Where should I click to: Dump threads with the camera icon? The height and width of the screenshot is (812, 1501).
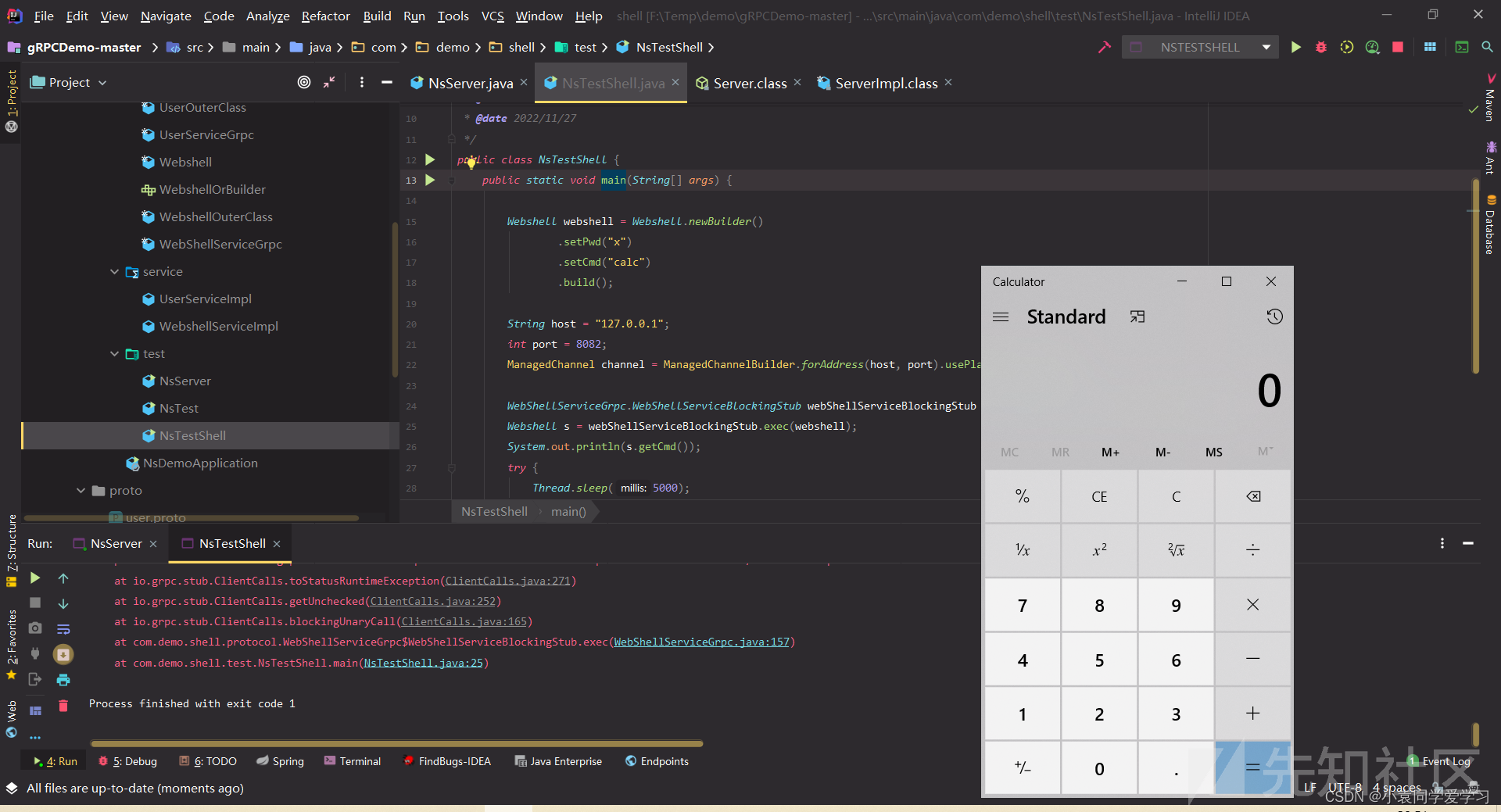point(35,628)
